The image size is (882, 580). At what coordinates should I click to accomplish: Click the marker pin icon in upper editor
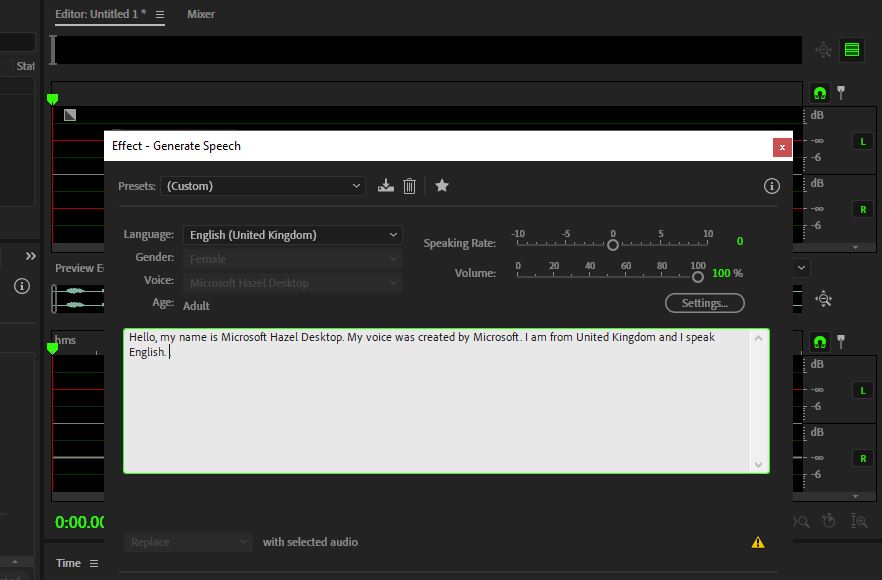[x=841, y=93]
